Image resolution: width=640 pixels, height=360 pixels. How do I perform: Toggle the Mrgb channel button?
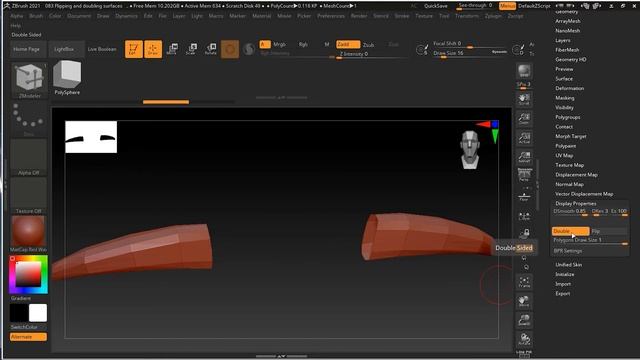[280, 44]
